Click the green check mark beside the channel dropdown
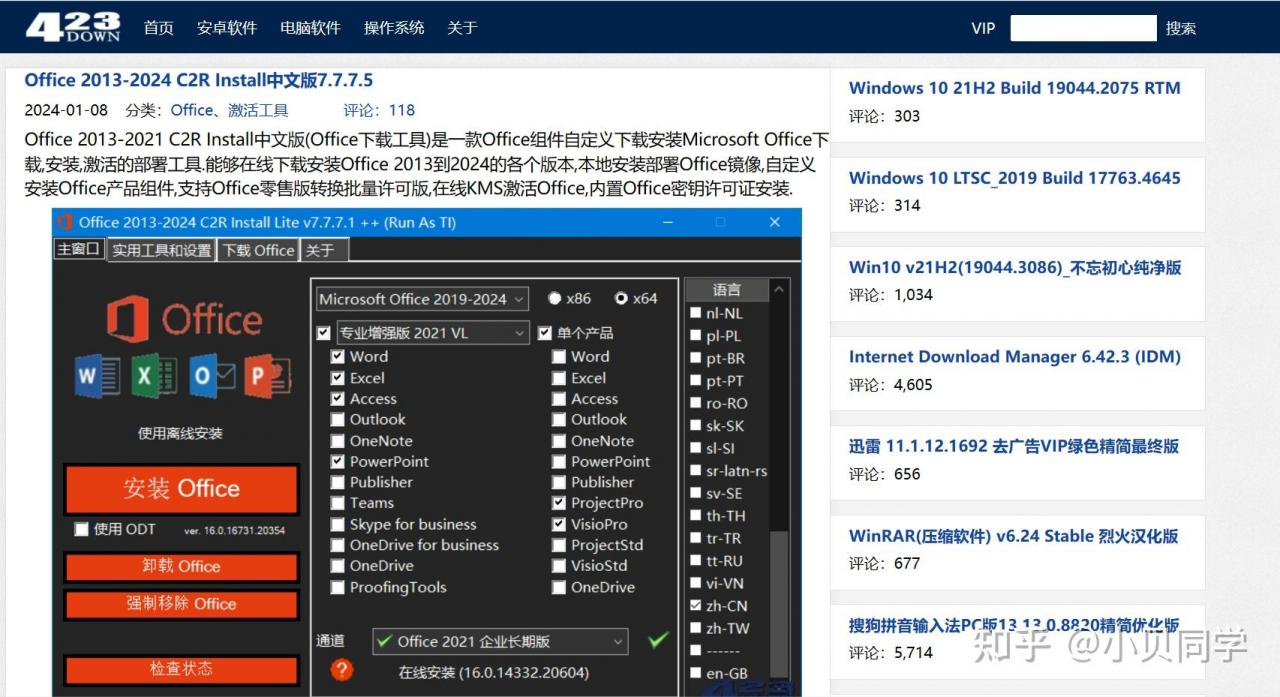Image resolution: width=1280 pixels, height=697 pixels. 657,640
